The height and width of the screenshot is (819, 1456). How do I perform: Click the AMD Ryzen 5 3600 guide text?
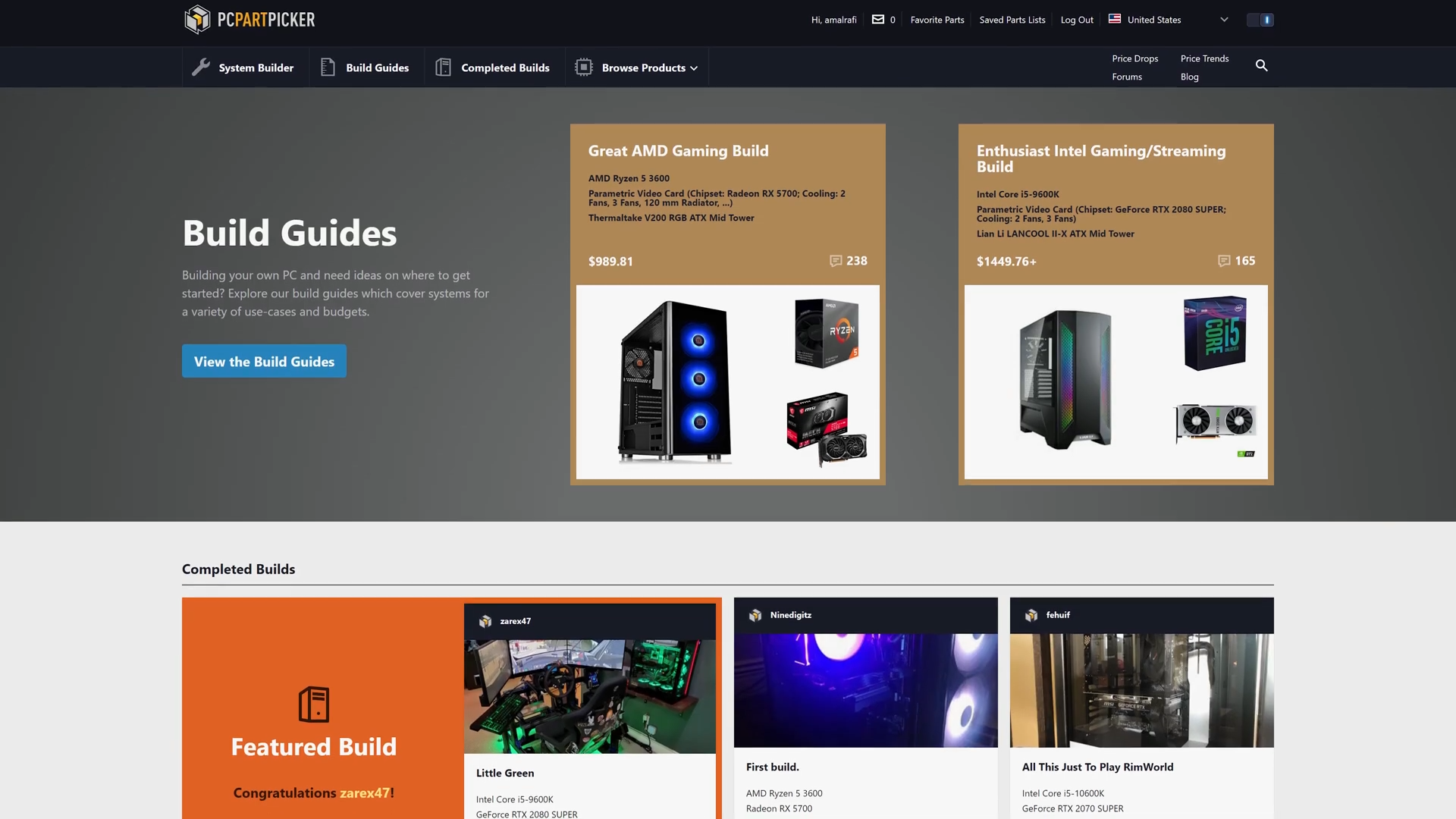[629, 178]
